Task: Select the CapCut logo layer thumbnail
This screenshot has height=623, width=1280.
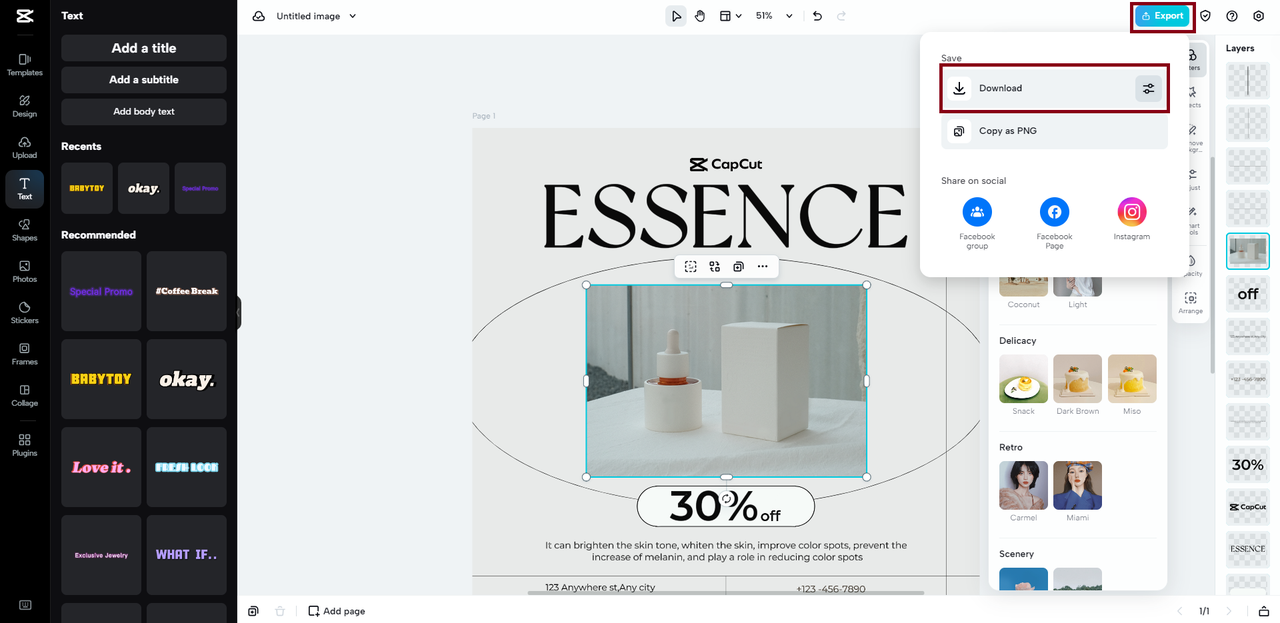Action: [x=1248, y=507]
